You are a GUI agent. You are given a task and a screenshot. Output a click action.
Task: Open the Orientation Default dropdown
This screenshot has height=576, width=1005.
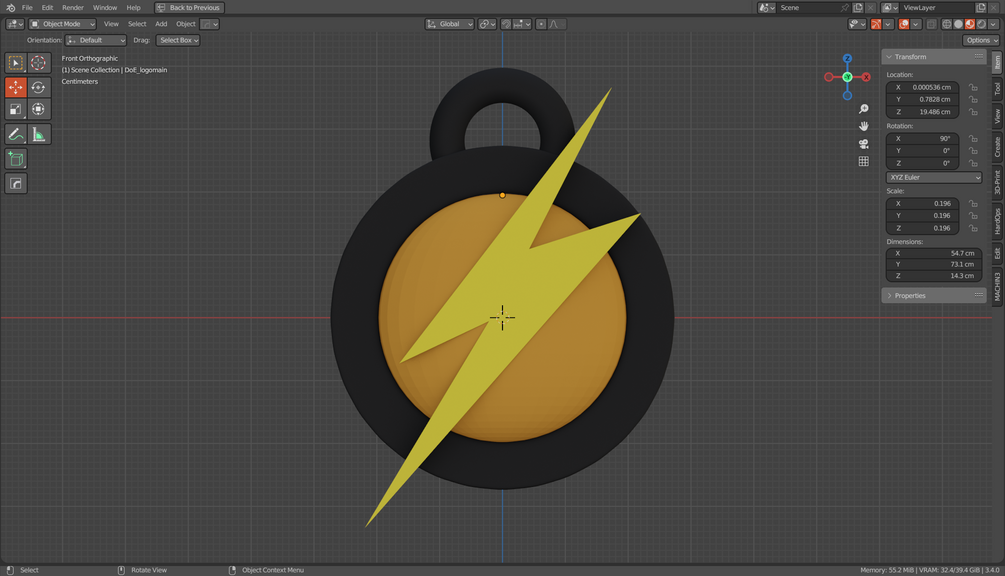click(x=96, y=40)
